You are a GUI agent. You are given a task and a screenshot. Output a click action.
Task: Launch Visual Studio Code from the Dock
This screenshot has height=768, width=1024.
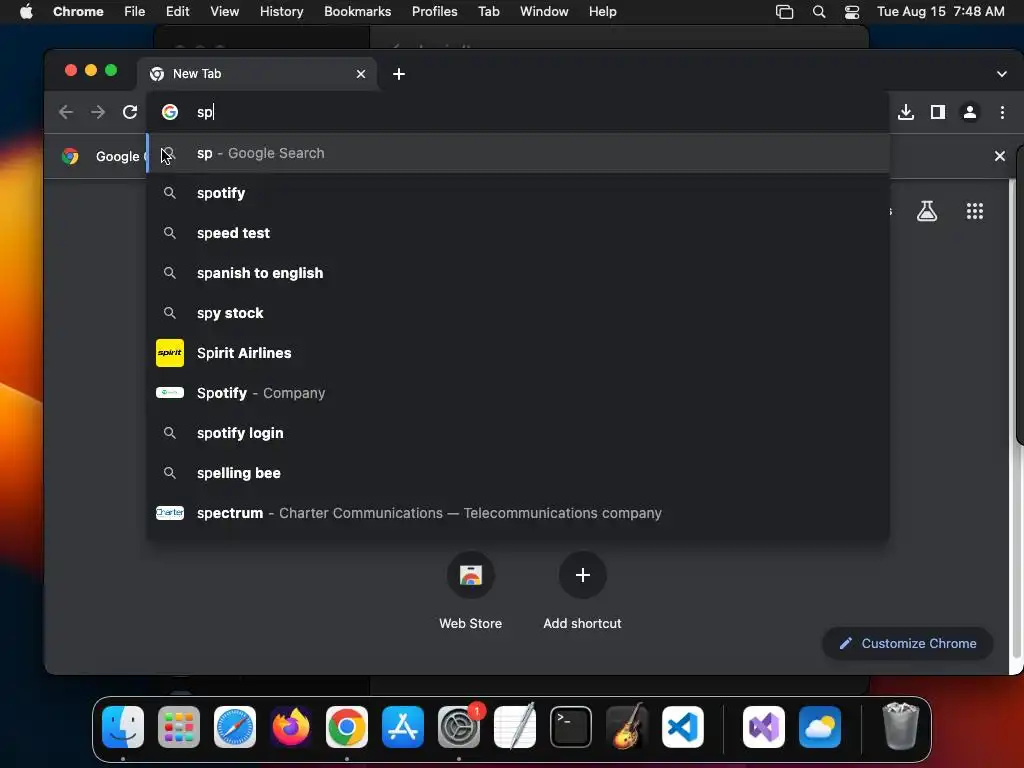(682, 727)
